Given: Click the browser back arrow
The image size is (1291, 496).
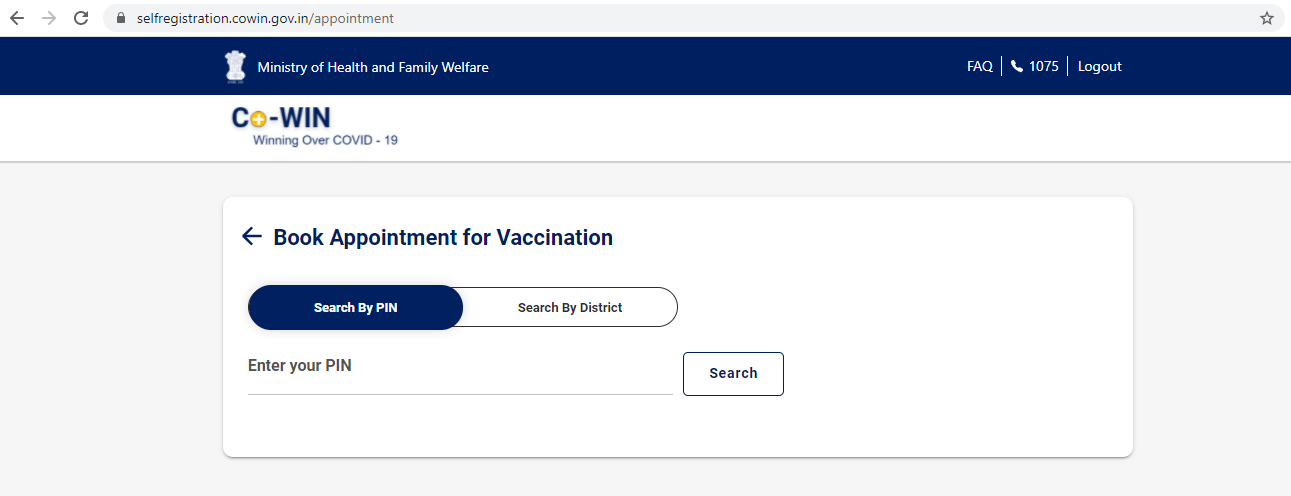Looking at the screenshot, I should 17,18.
